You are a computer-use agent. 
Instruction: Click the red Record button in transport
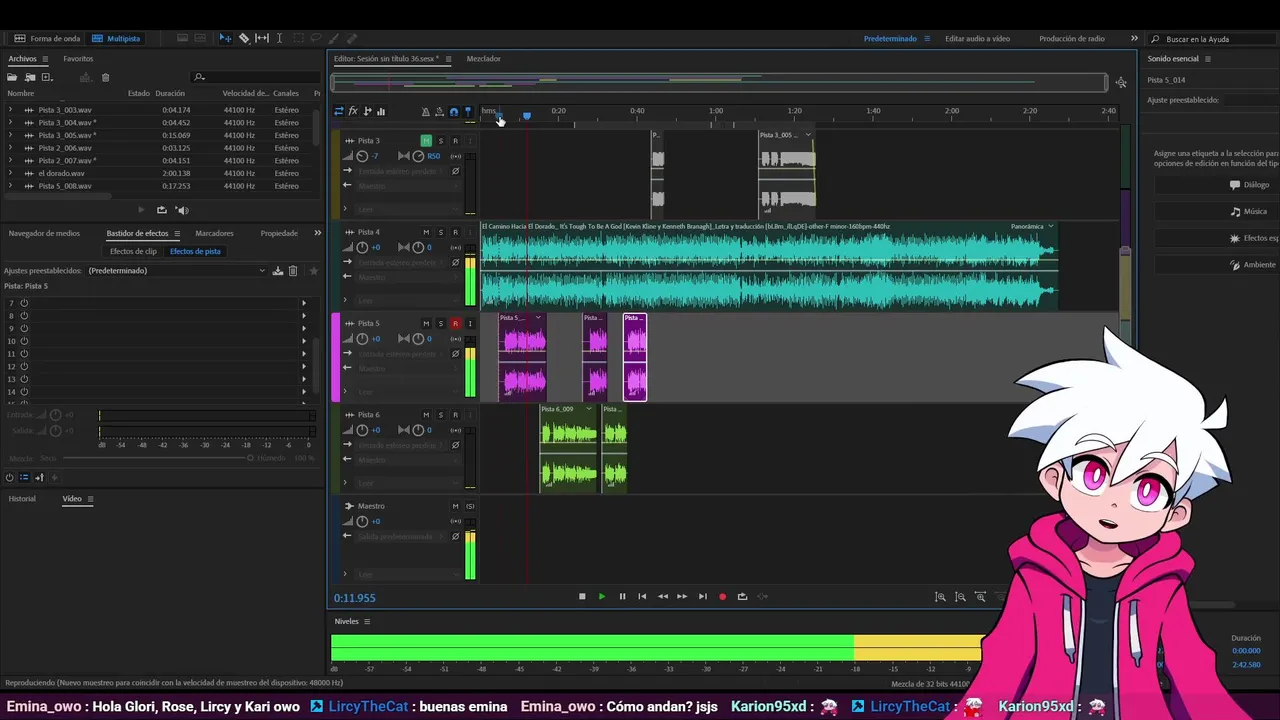[722, 596]
